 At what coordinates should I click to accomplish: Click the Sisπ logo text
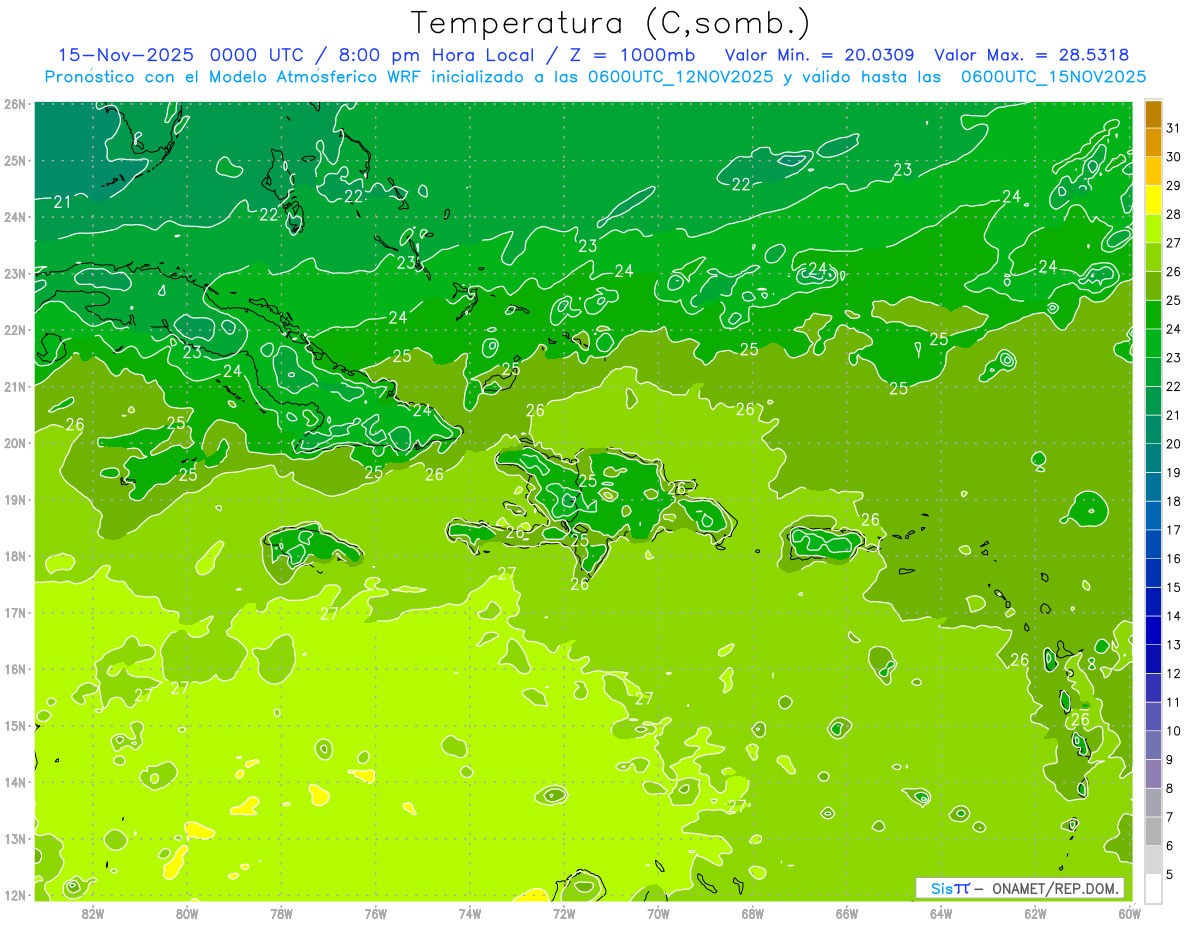pyautogui.click(x=950, y=888)
